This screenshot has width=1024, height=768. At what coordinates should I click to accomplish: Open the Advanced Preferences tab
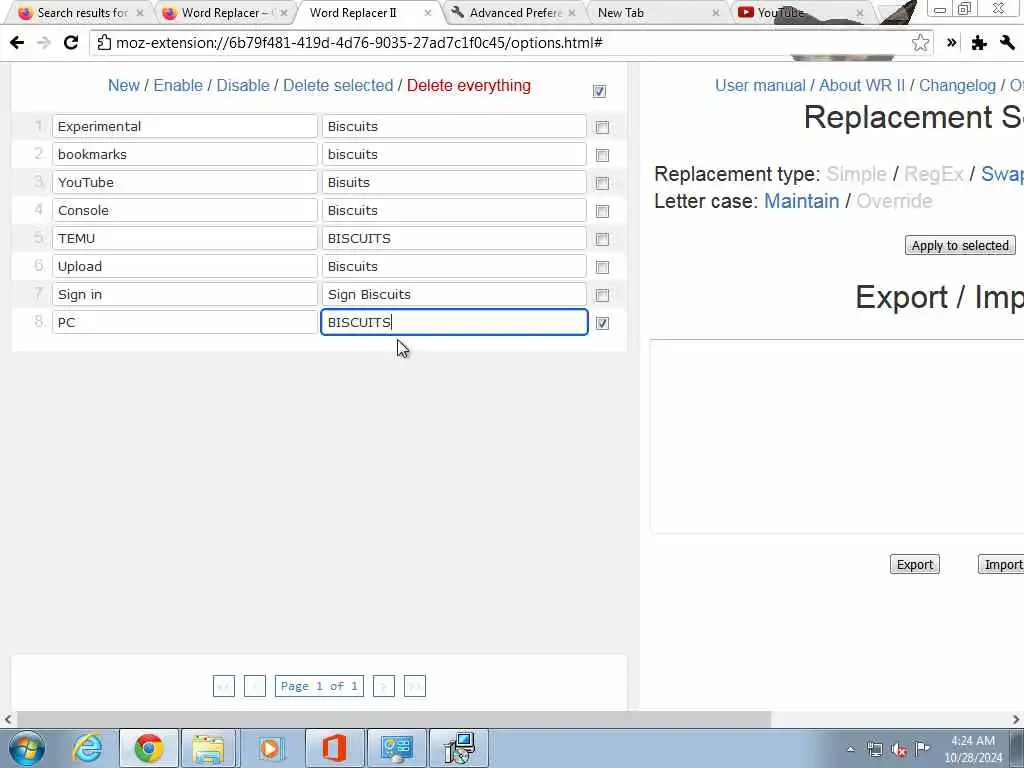(513, 12)
